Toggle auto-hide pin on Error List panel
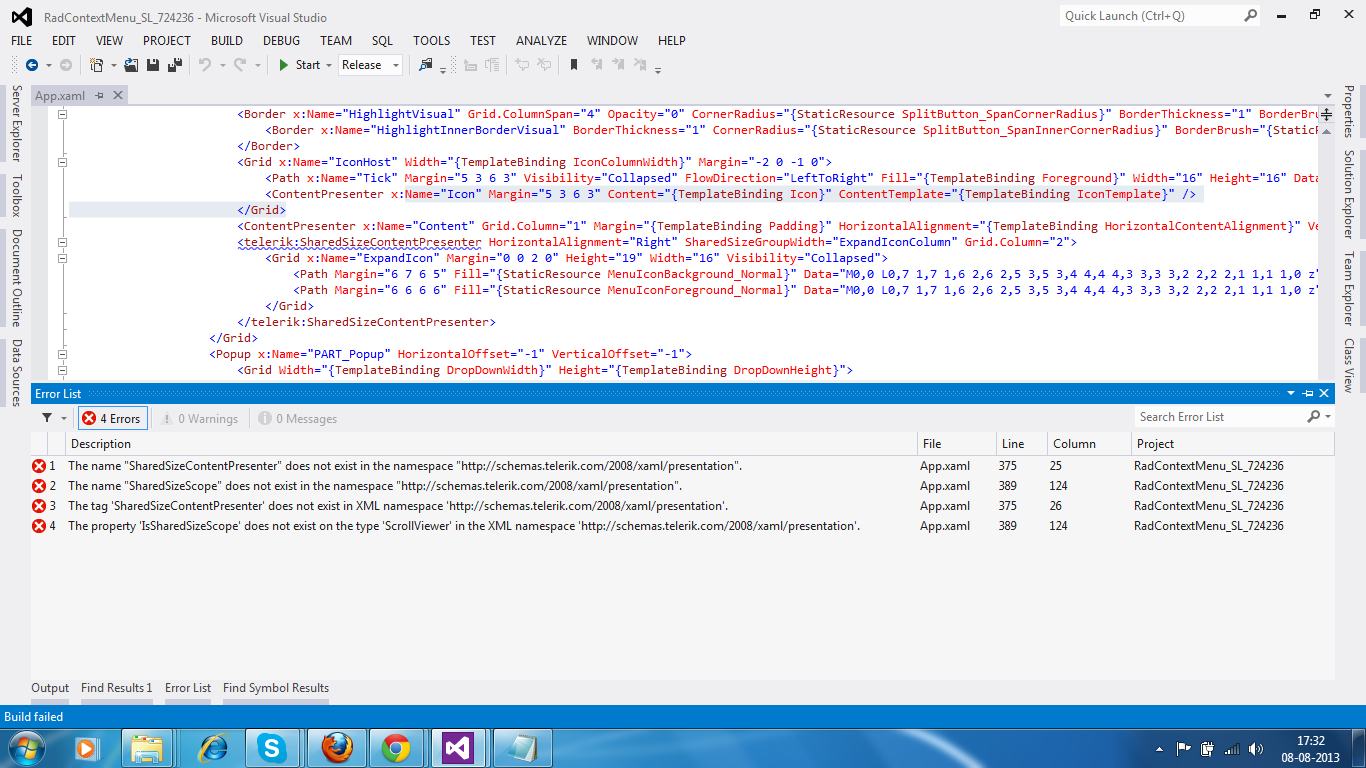The image size is (1366, 768). (1308, 394)
